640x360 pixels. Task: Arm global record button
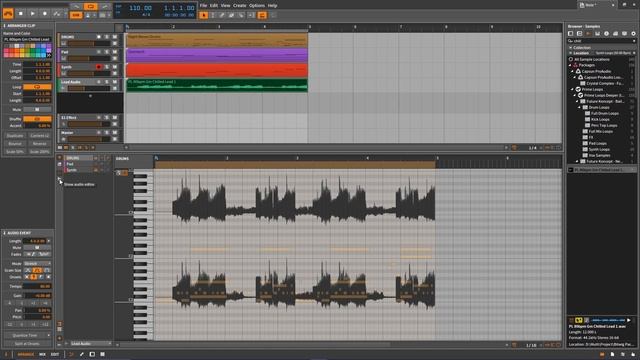tap(45, 13)
